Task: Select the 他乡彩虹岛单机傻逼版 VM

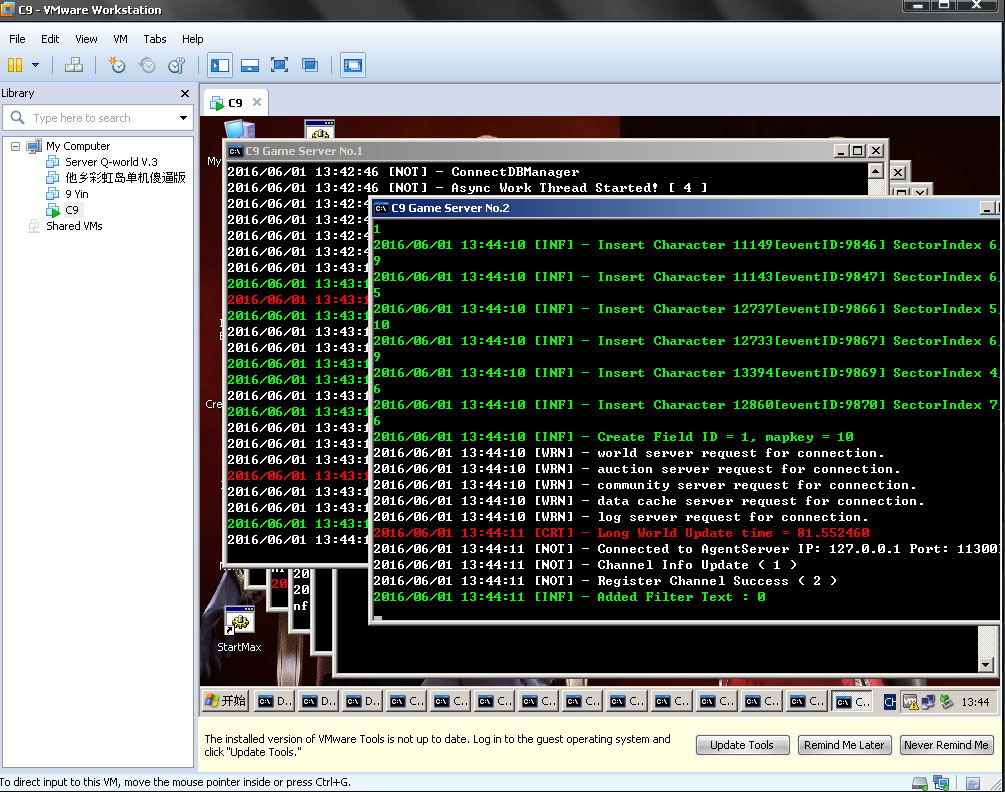Action: pyautogui.click(x=125, y=177)
